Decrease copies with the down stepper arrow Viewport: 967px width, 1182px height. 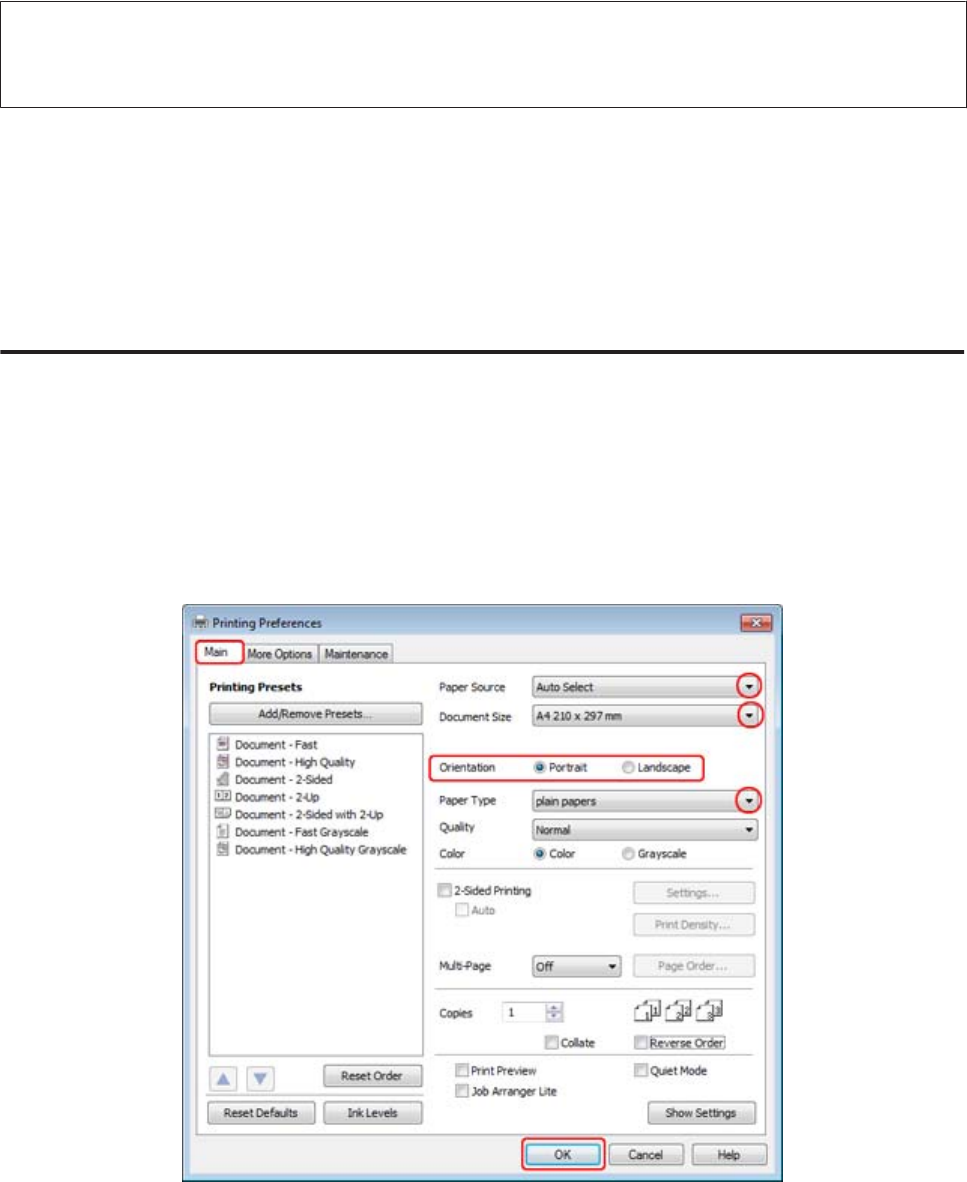click(x=554, y=1017)
